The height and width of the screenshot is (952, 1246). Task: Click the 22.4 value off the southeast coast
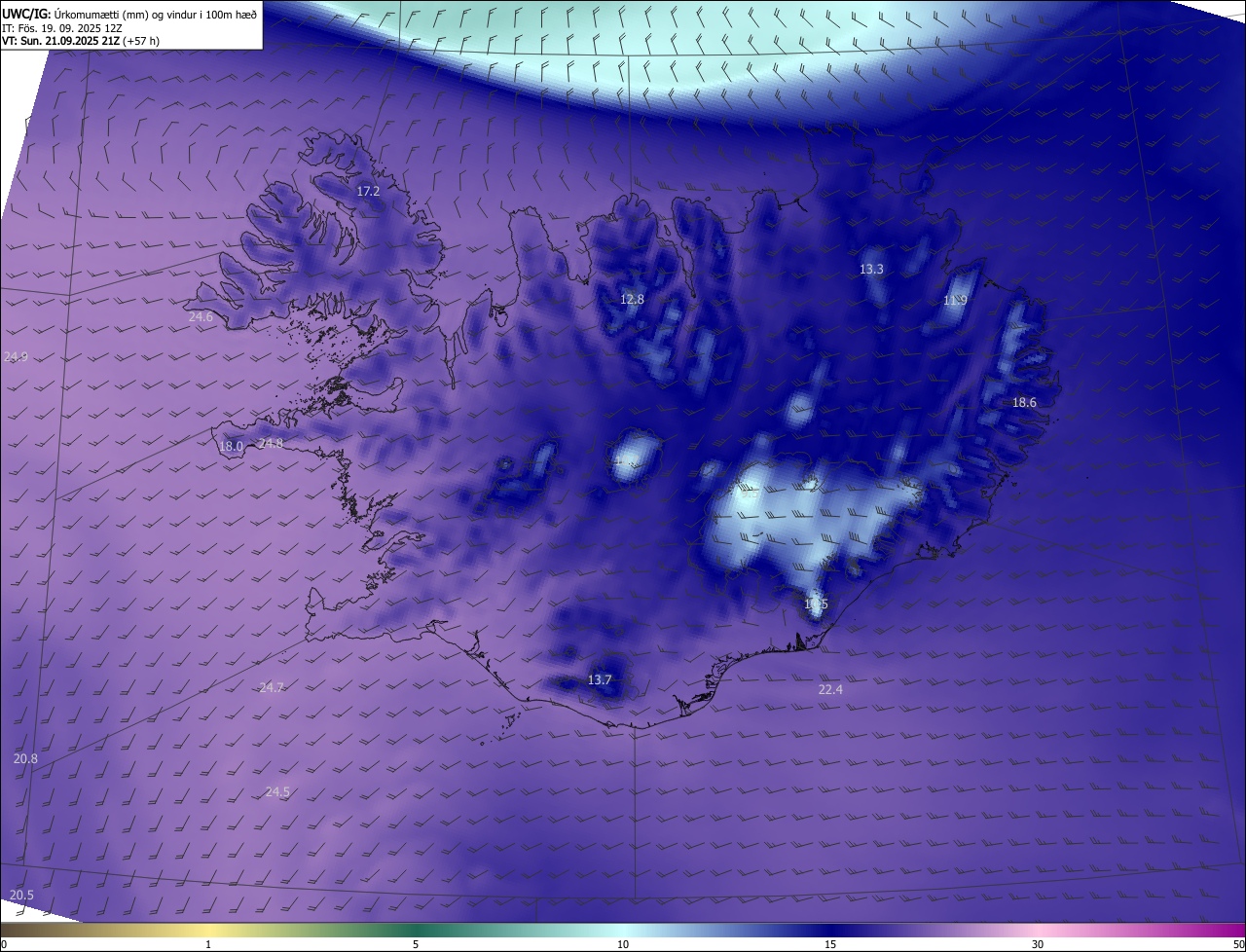[830, 690]
